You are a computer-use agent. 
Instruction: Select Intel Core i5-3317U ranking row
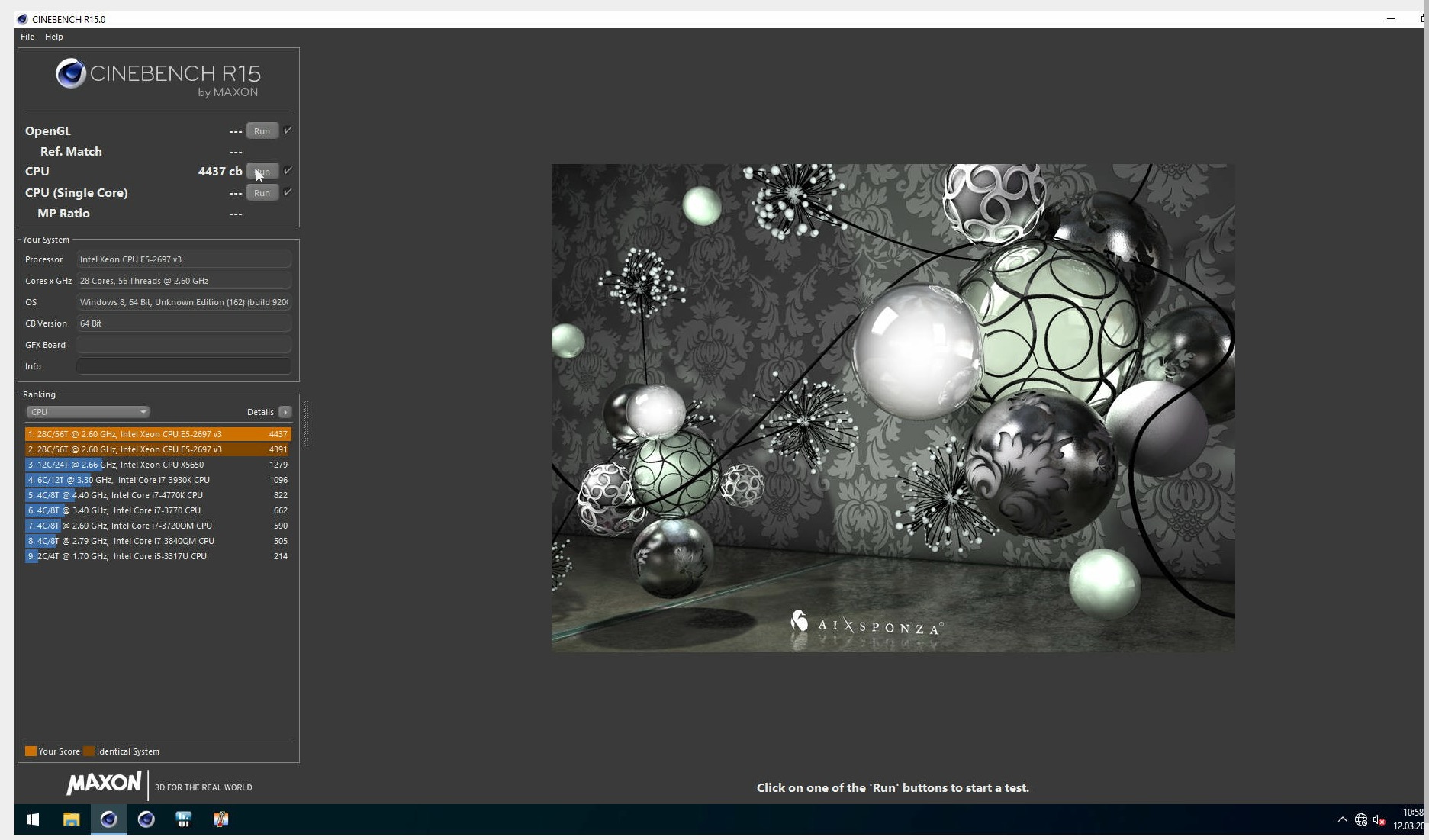[x=158, y=556]
